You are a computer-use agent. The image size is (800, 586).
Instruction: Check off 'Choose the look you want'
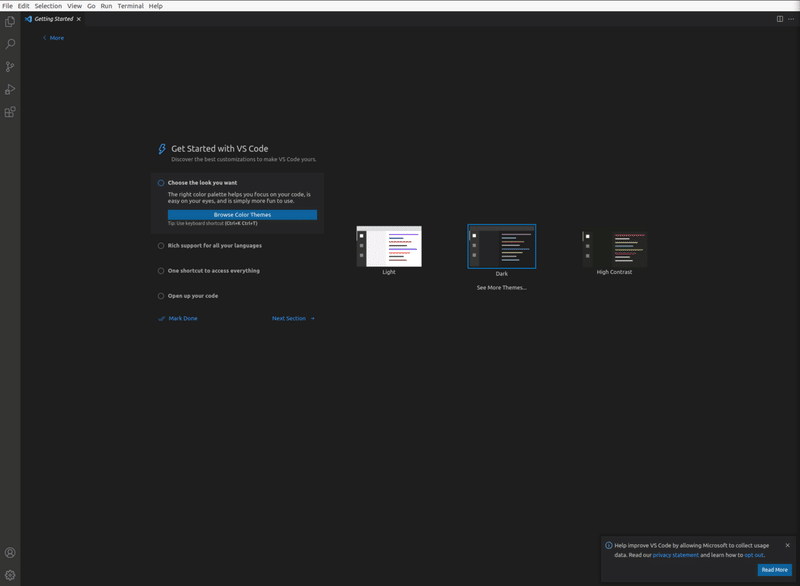pyautogui.click(x=160, y=182)
